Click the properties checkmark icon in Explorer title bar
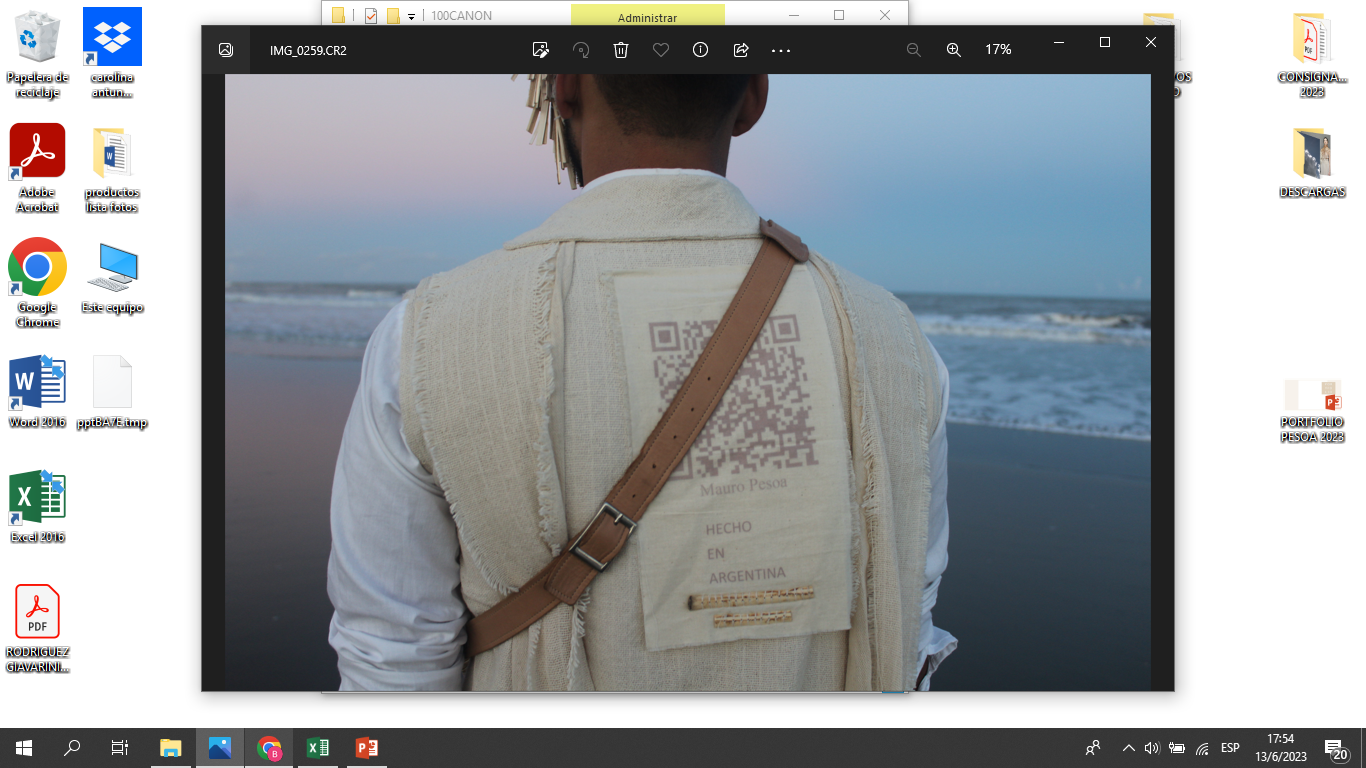The image size is (1366, 768). click(371, 16)
